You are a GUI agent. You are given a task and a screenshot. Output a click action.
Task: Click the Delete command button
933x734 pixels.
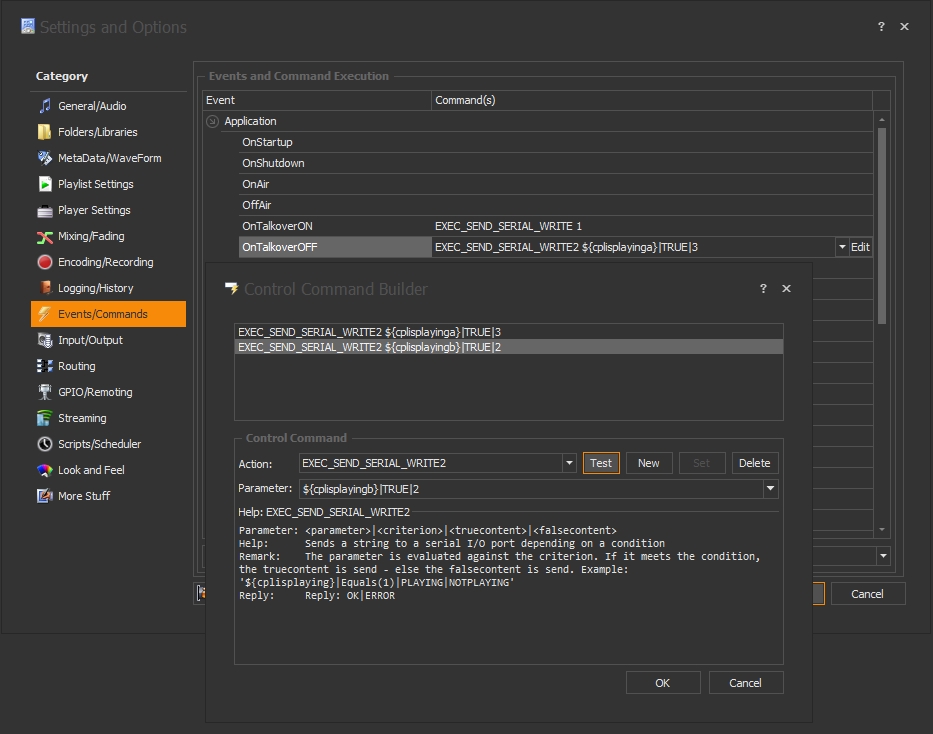(754, 463)
